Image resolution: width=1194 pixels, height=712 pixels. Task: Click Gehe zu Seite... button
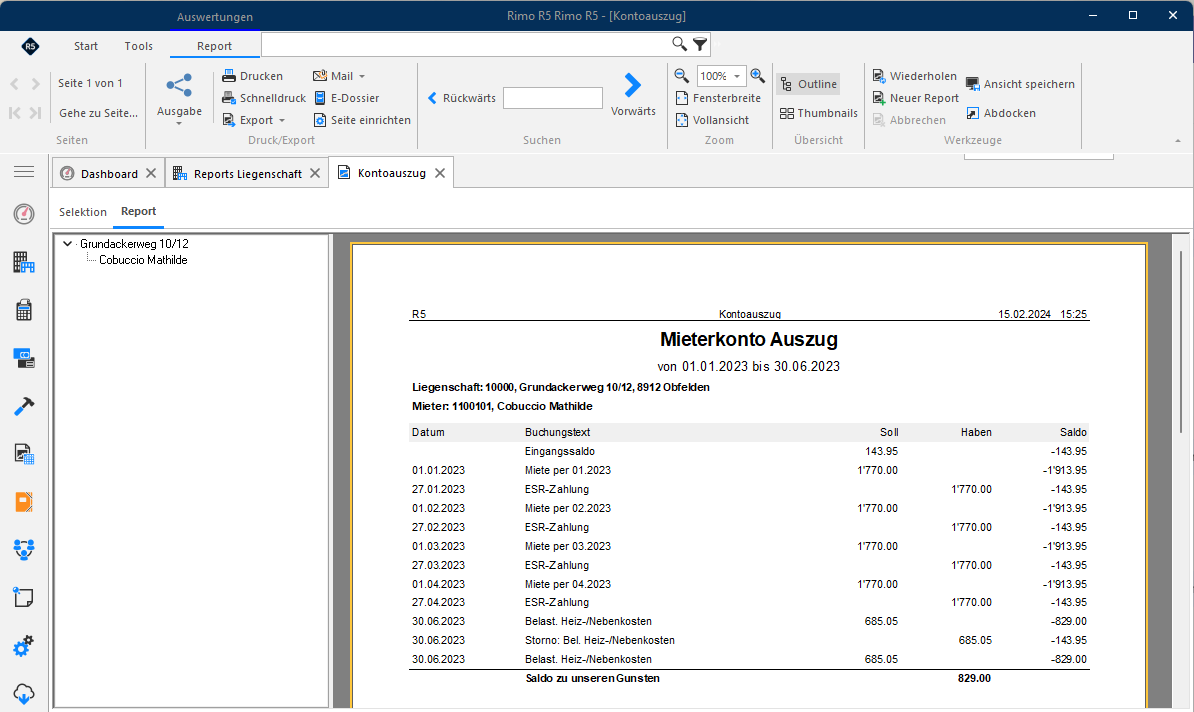tap(98, 113)
